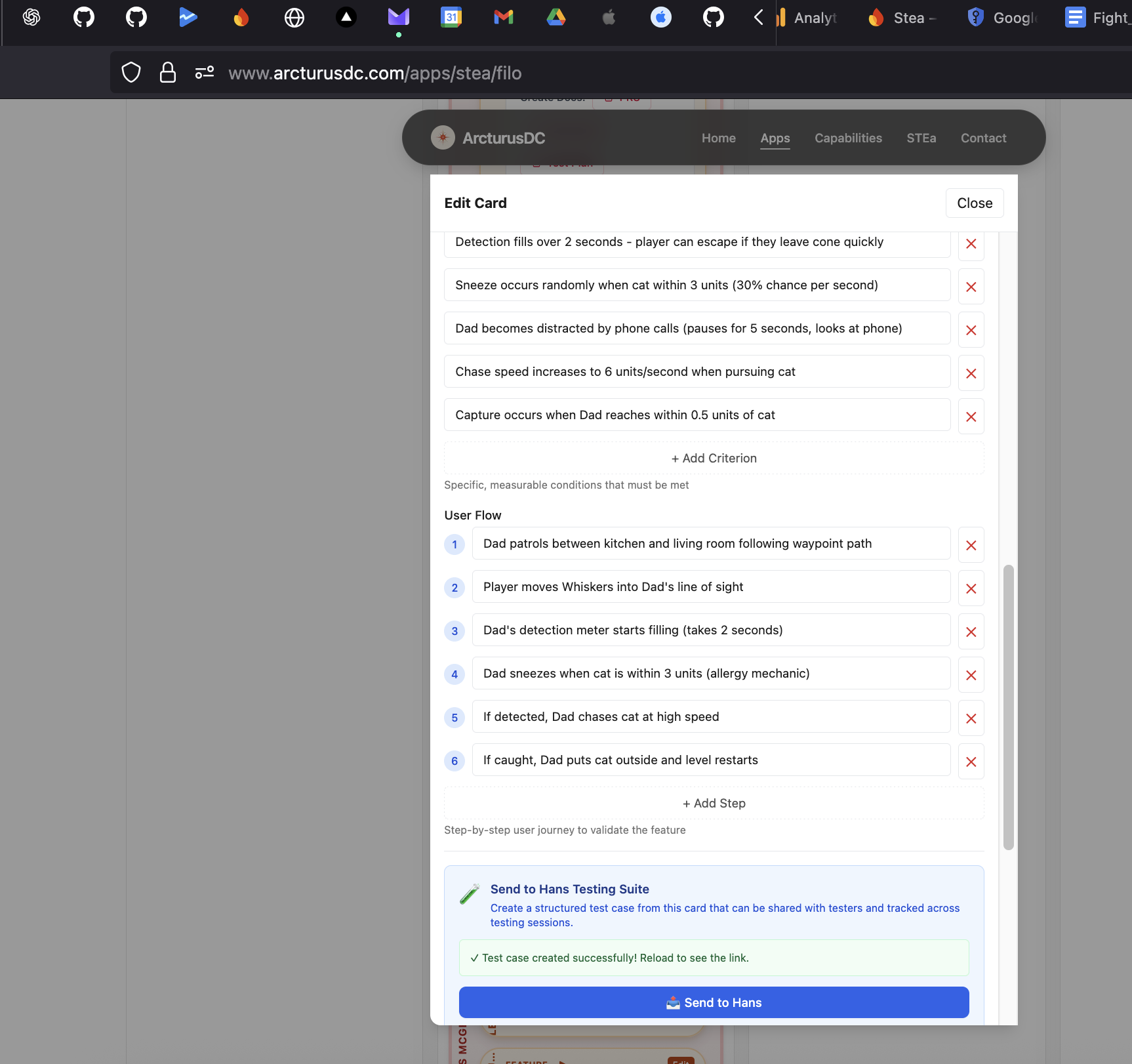Click the address bar URL
Viewport: 1132px width, 1064px height.
click(375, 73)
